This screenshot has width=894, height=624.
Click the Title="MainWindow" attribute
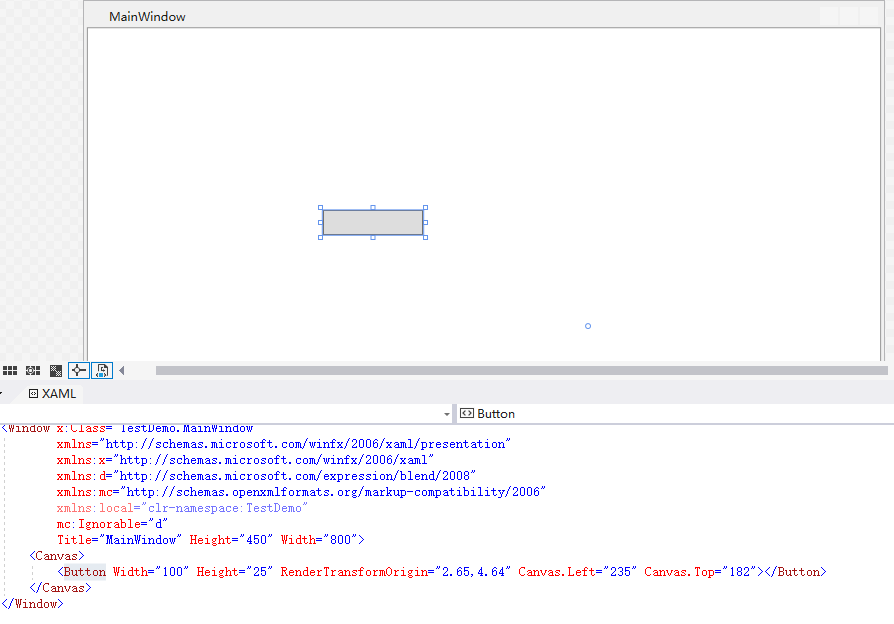tap(119, 540)
